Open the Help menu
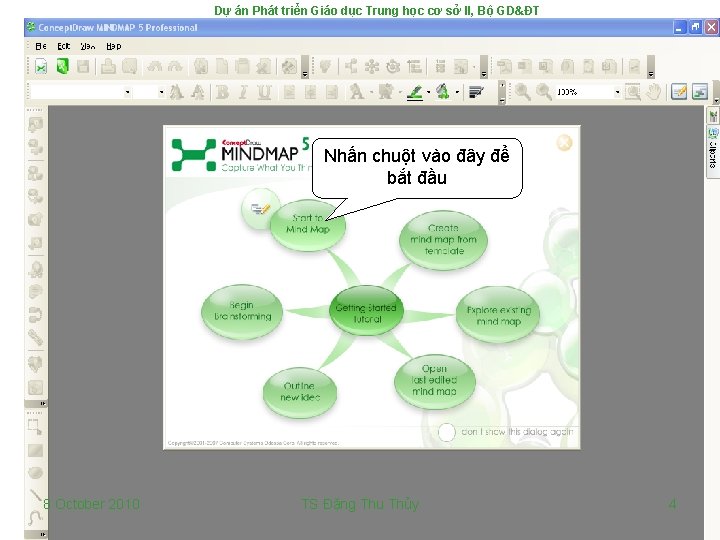720x540 pixels. [113, 46]
